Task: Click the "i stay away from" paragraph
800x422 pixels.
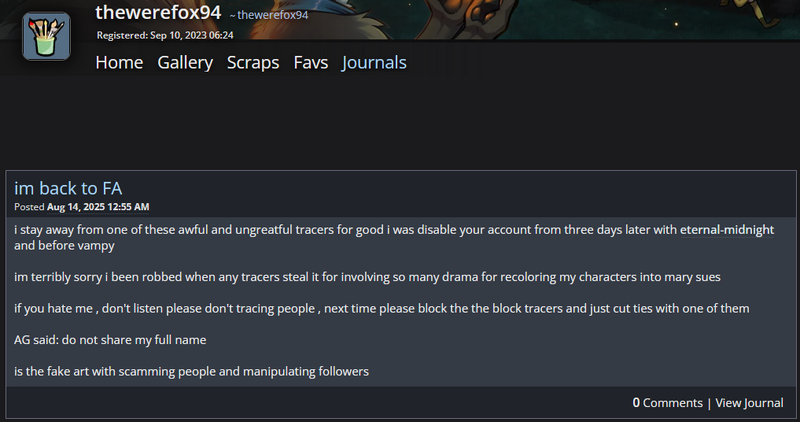Action: pos(340,230)
